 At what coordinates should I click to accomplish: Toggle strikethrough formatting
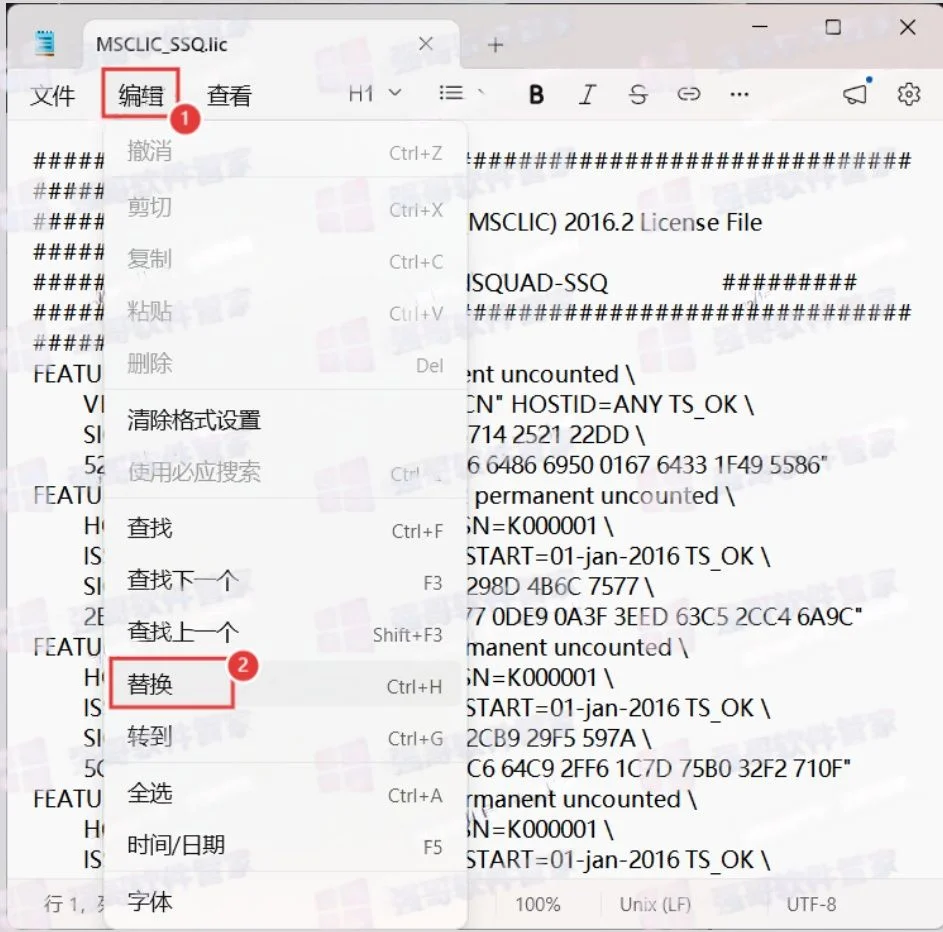click(x=637, y=94)
